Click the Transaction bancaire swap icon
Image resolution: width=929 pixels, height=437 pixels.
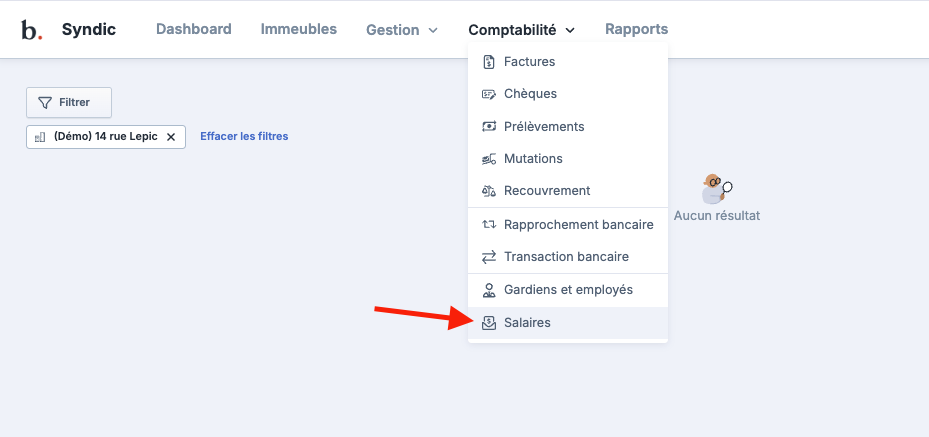coord(489,257)
